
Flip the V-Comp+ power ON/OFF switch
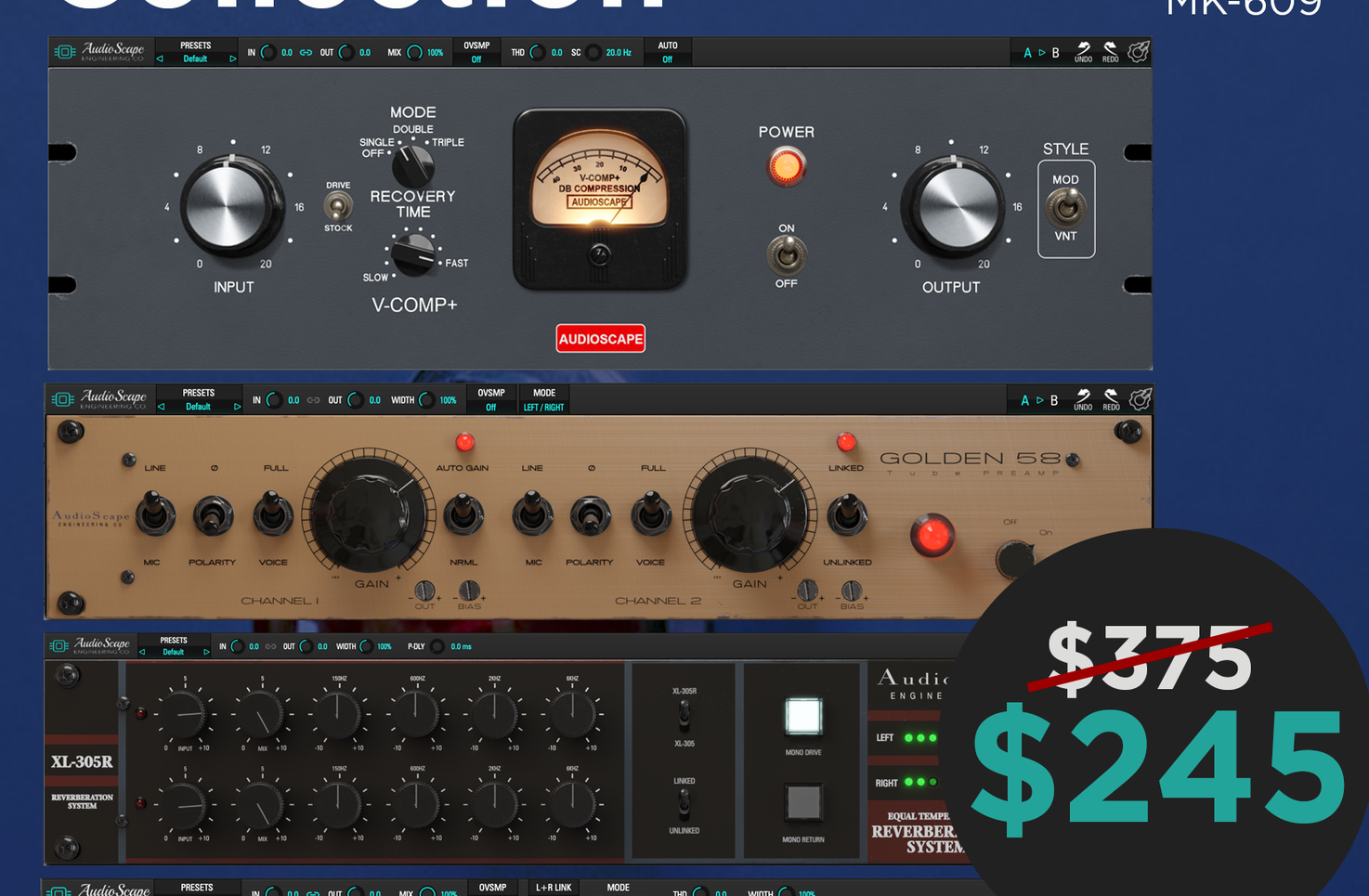coord(787,254)
